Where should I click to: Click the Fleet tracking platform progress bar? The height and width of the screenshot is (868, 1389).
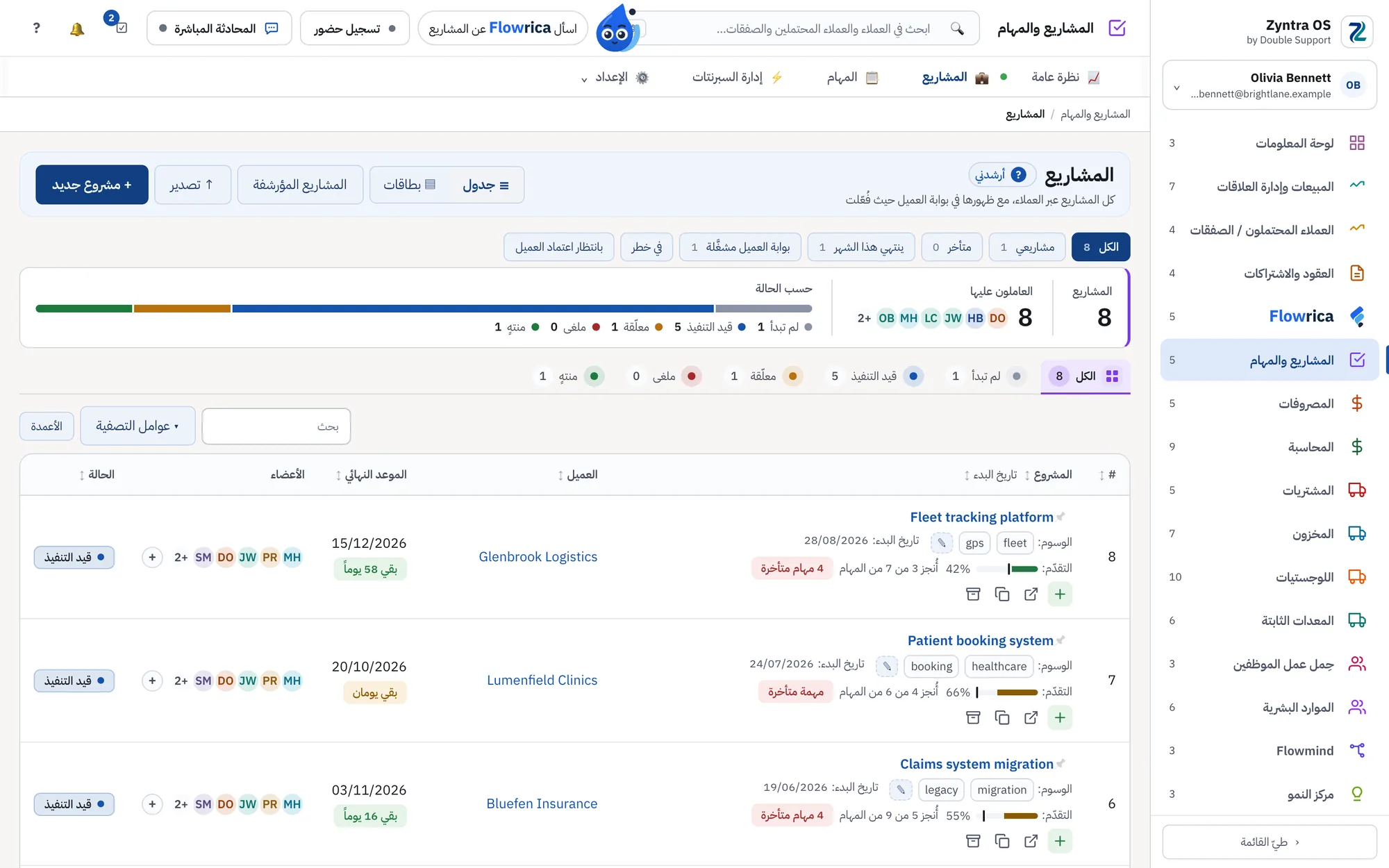click(1007, 569)
